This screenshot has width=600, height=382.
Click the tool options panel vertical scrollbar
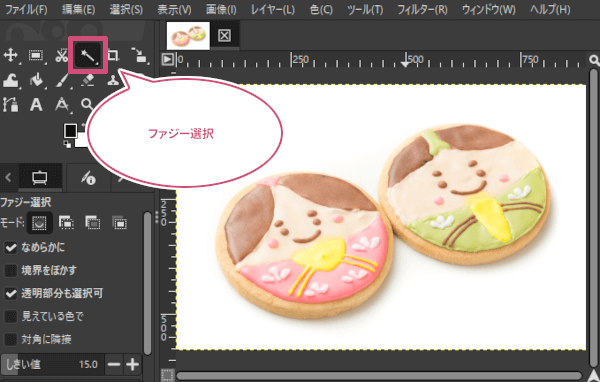coord(147,284)
